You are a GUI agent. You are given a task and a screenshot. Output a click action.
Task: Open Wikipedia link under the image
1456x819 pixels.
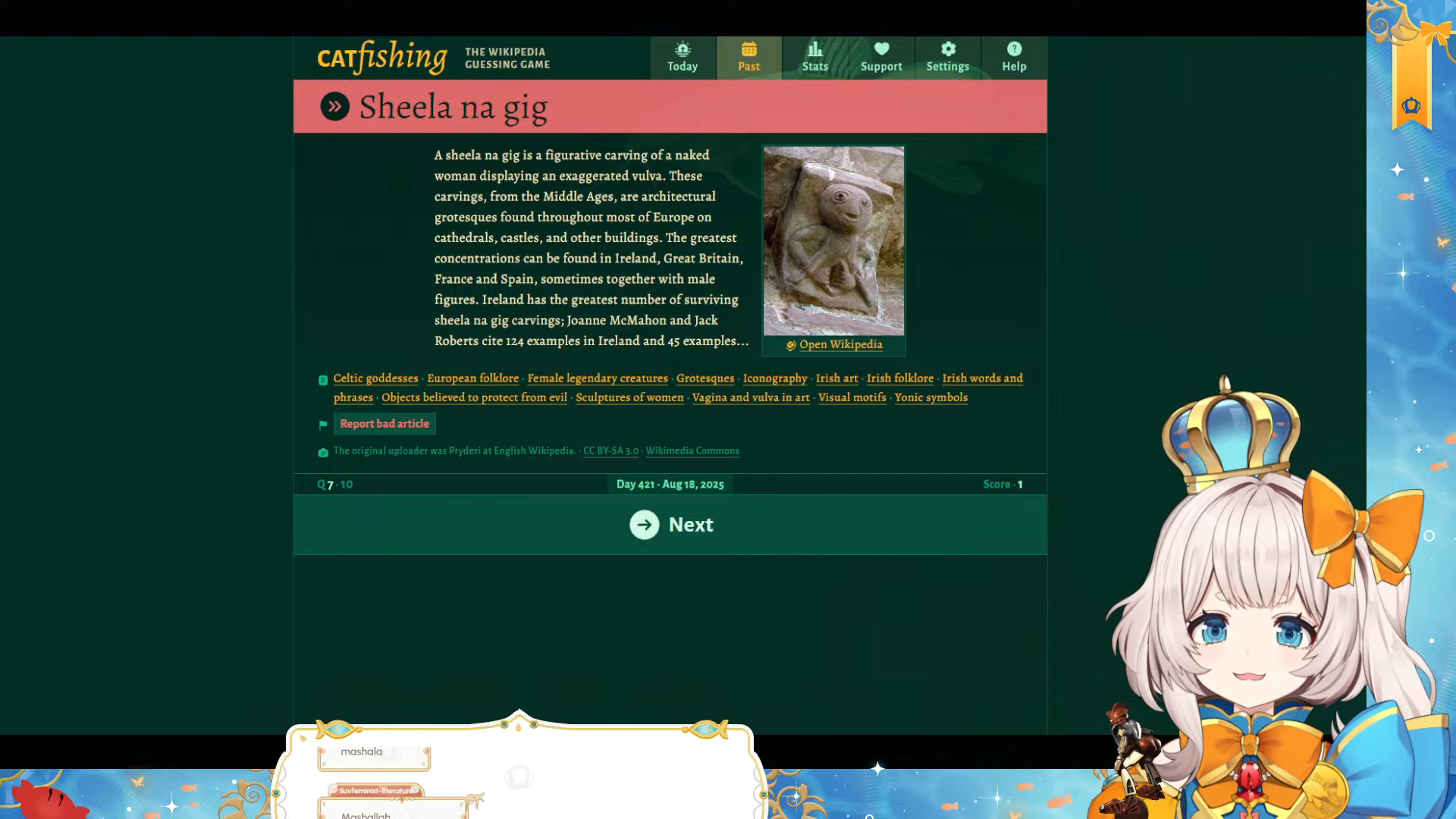(840, 344)
